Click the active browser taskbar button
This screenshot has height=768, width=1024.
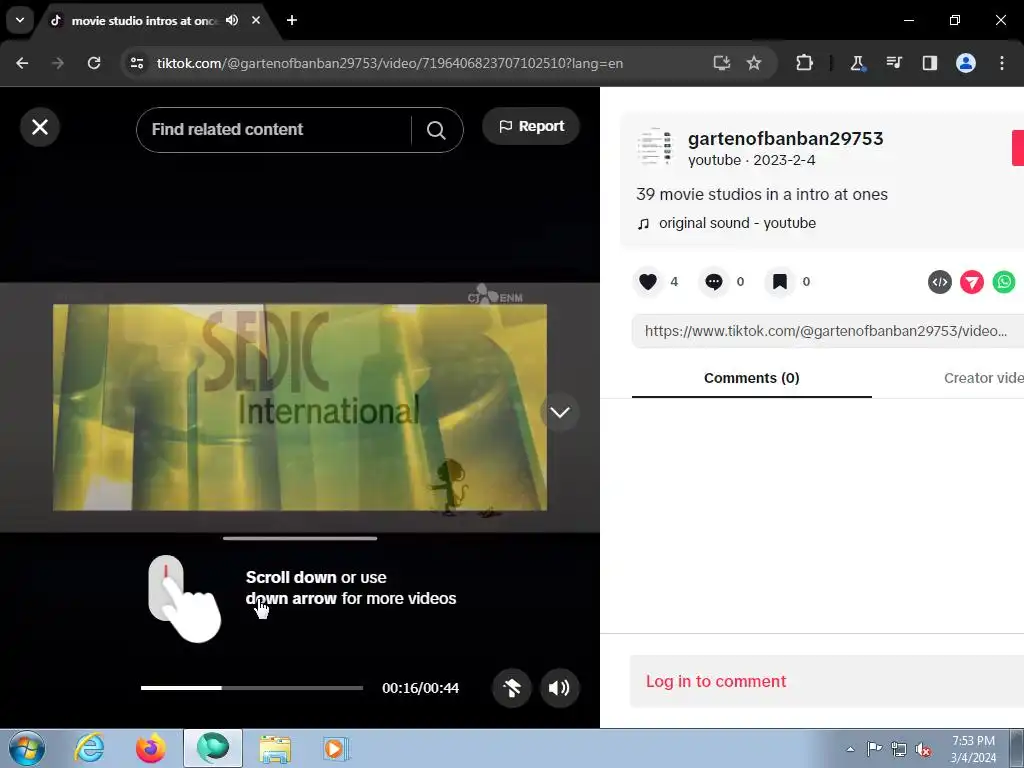[213, 748]
